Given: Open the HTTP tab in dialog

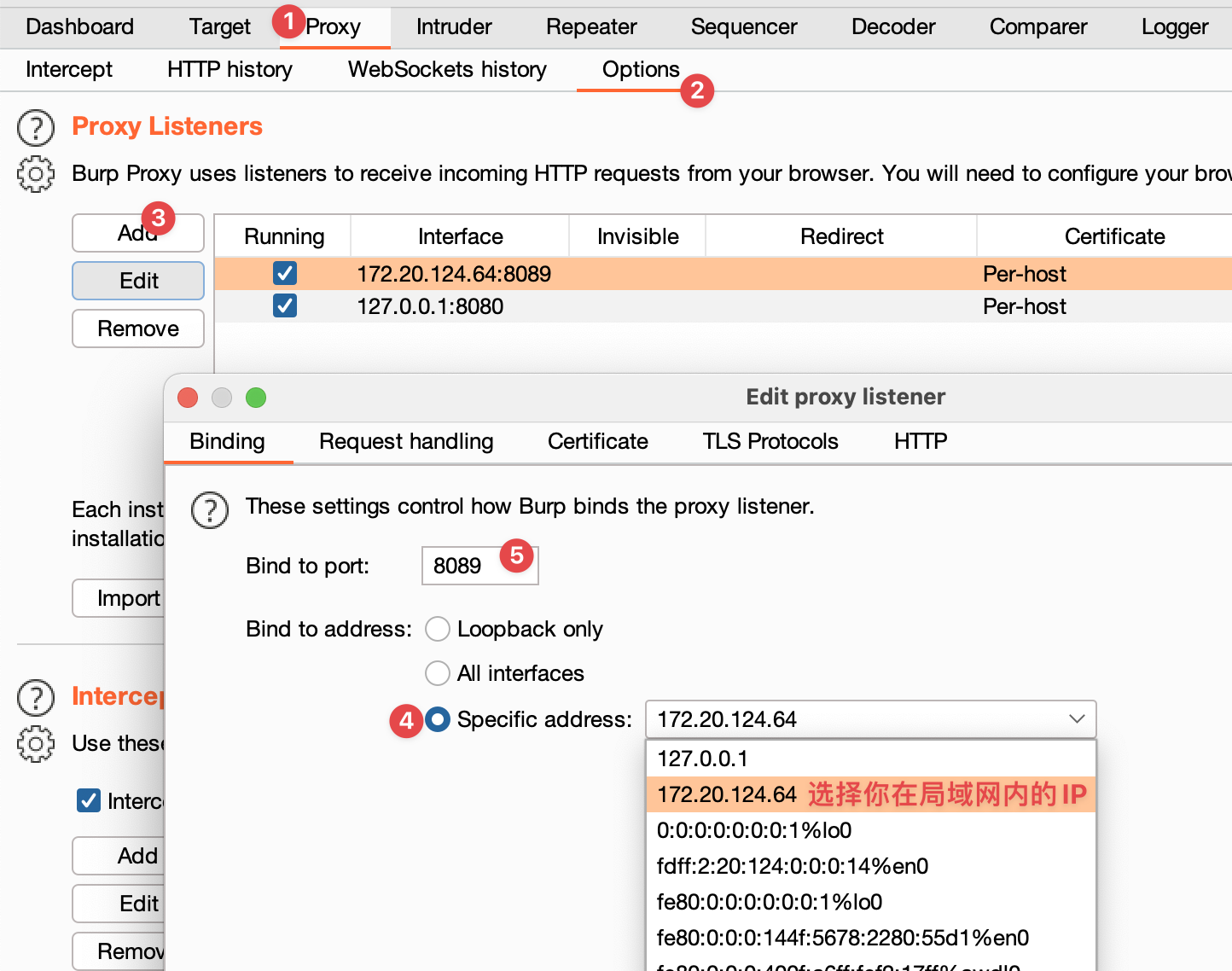Looking at the screenshot, I should tap(921, 442).
